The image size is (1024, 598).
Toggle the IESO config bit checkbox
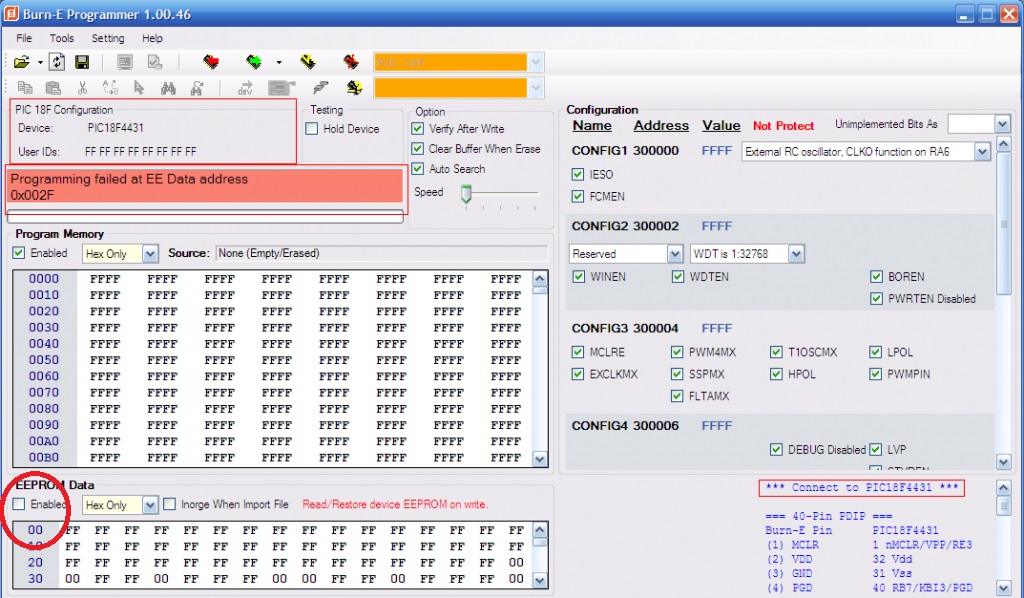[x=577, y=174]
